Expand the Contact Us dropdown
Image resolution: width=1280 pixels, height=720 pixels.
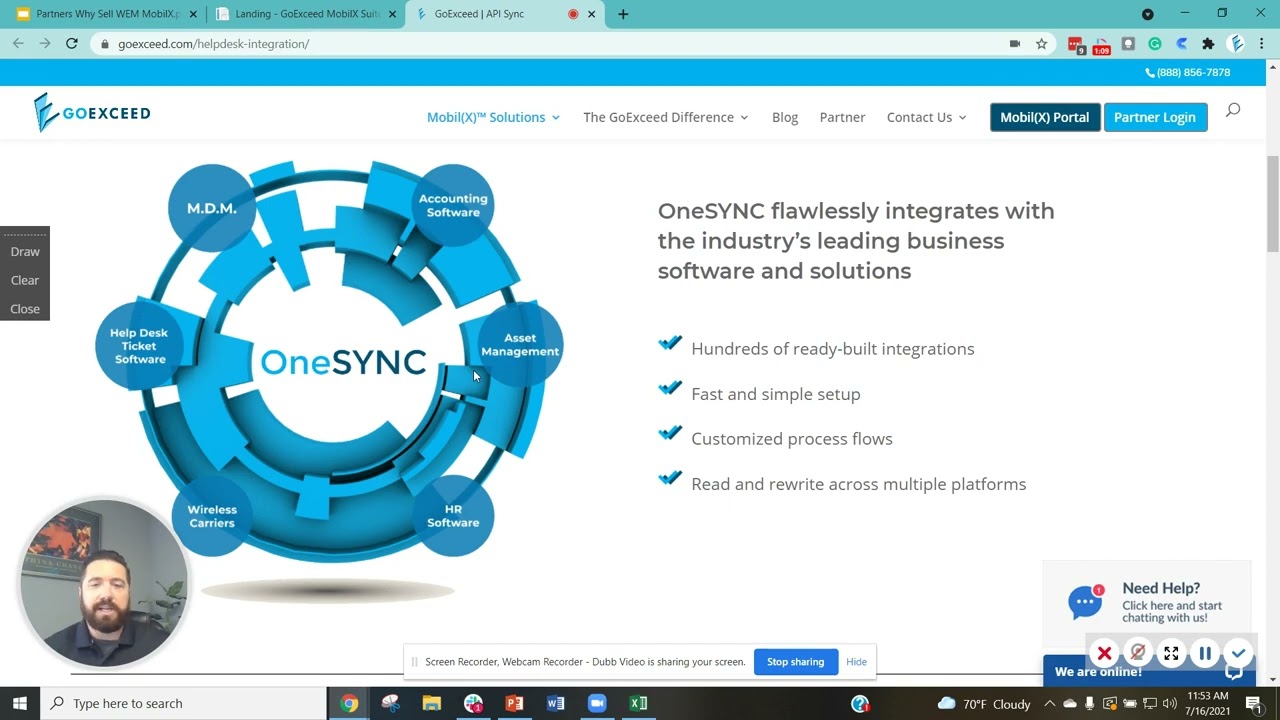927,117
